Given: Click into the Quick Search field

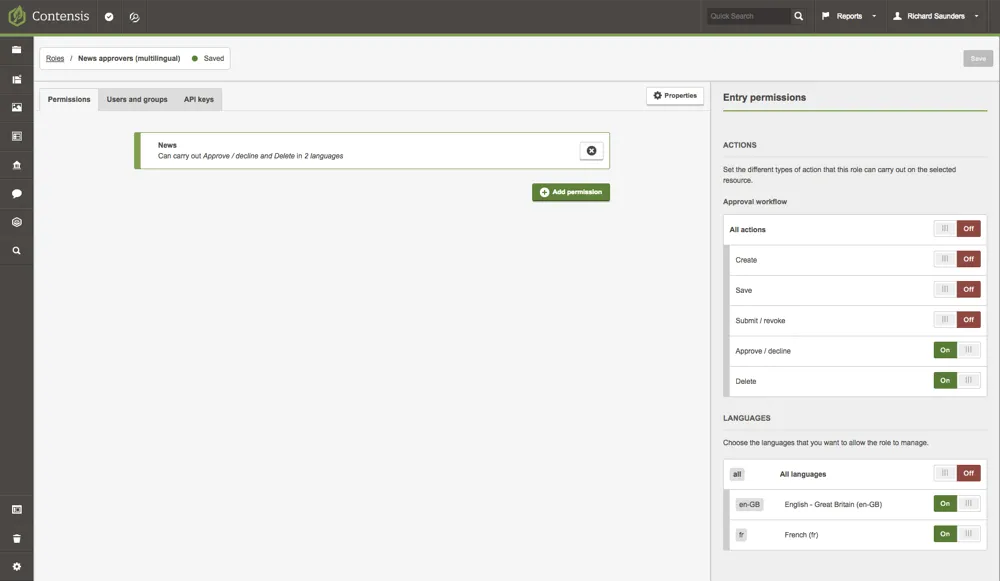Looking at the screenshot, I should coord(749,16).
